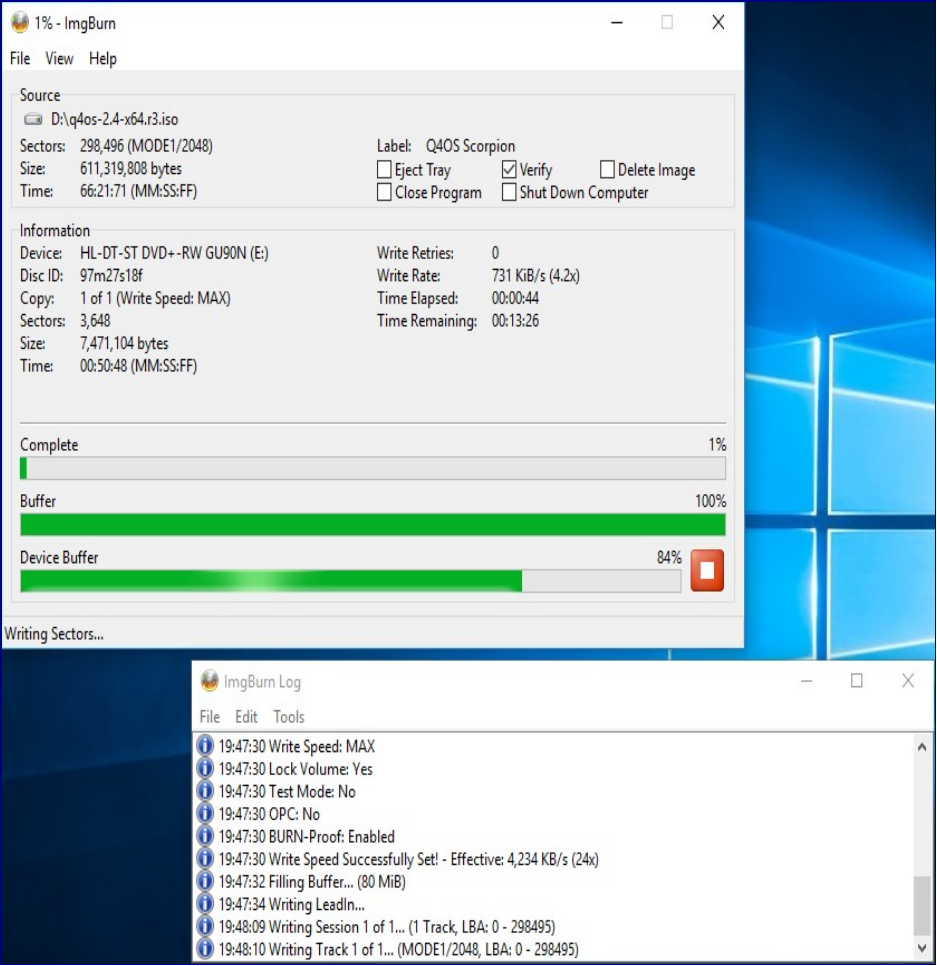Click the Device Buffer progress bar
This screenshot has width=937, height=966.
pos(351,581)
